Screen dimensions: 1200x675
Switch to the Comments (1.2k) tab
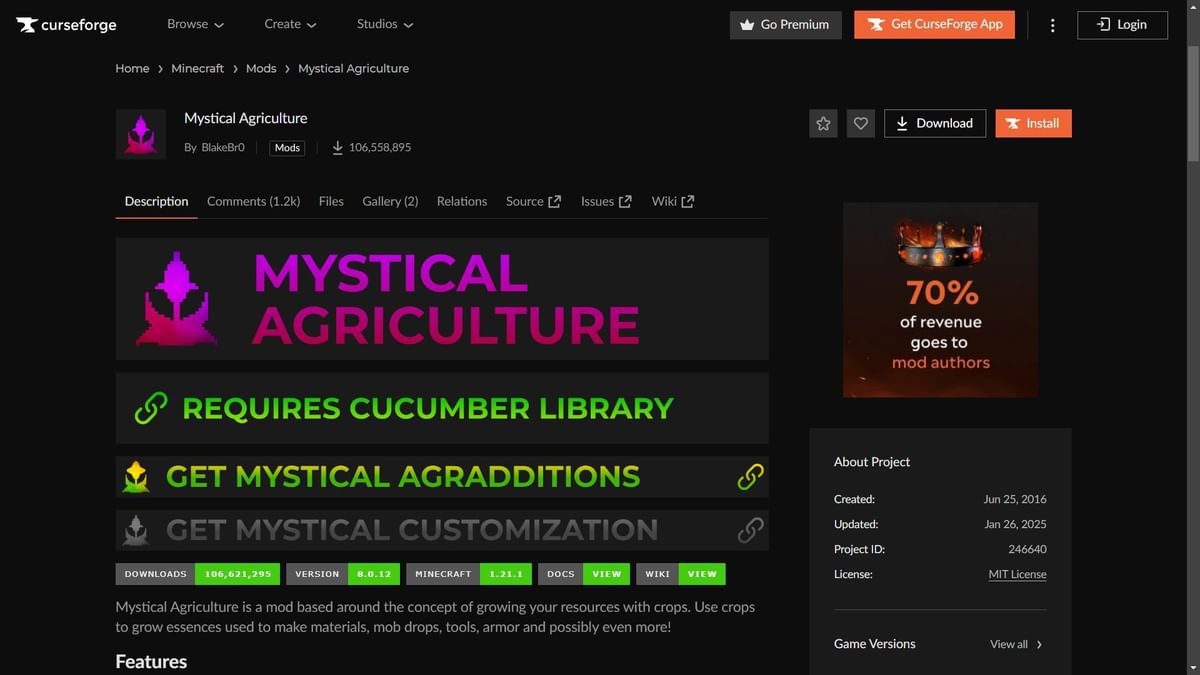(253, 201)
